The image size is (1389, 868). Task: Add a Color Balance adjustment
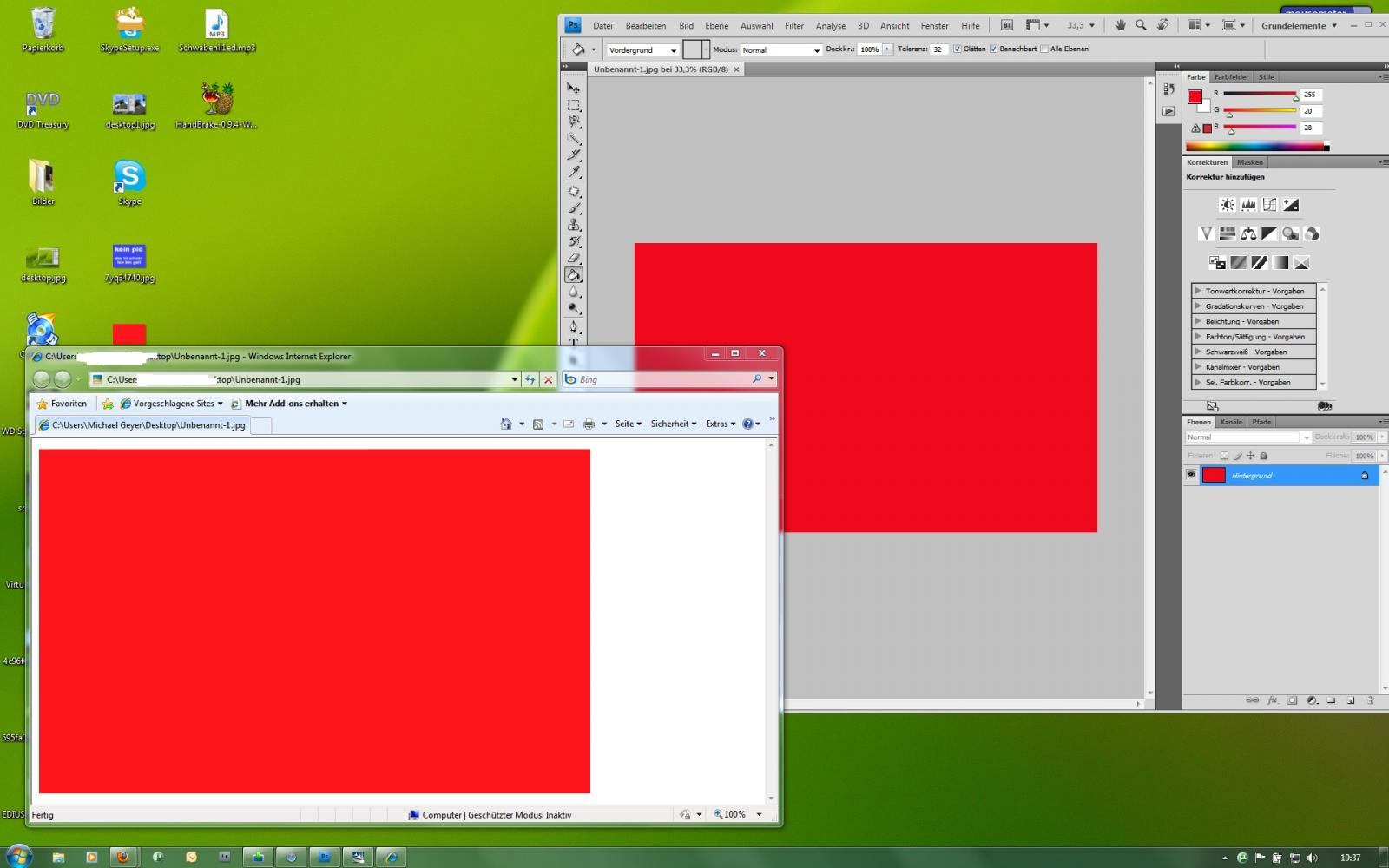(1248, 233)
